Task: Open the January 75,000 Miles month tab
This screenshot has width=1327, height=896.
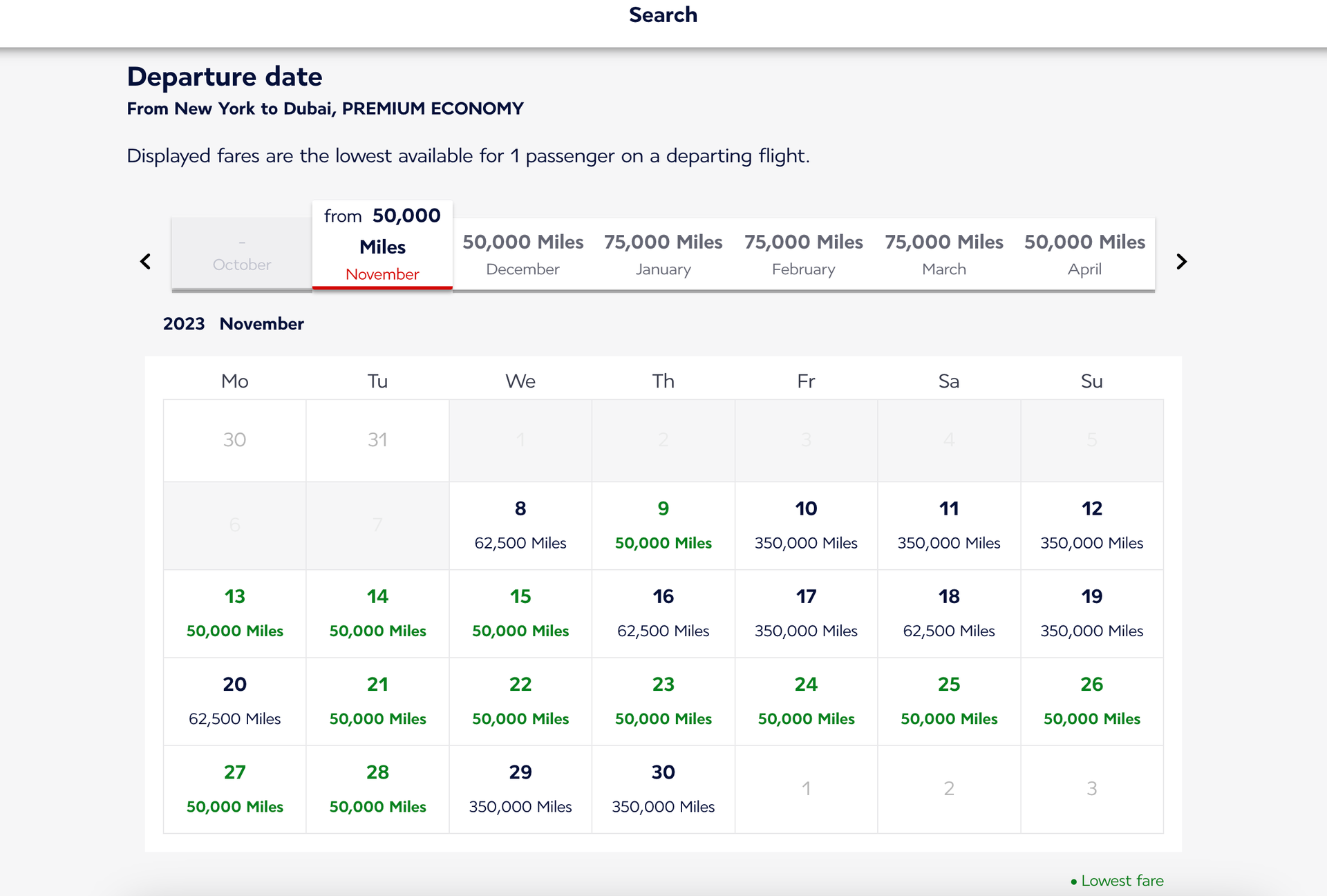Action: (663, 254)
